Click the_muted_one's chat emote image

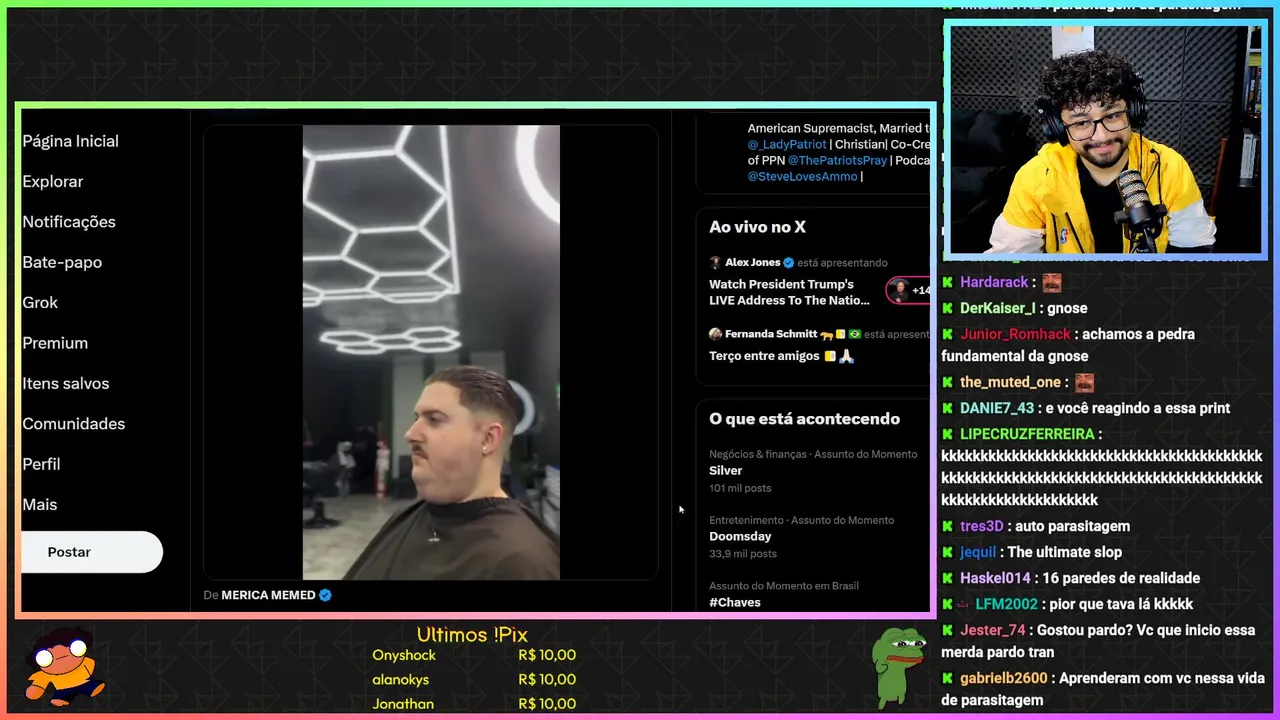[x=1084, y=382]
